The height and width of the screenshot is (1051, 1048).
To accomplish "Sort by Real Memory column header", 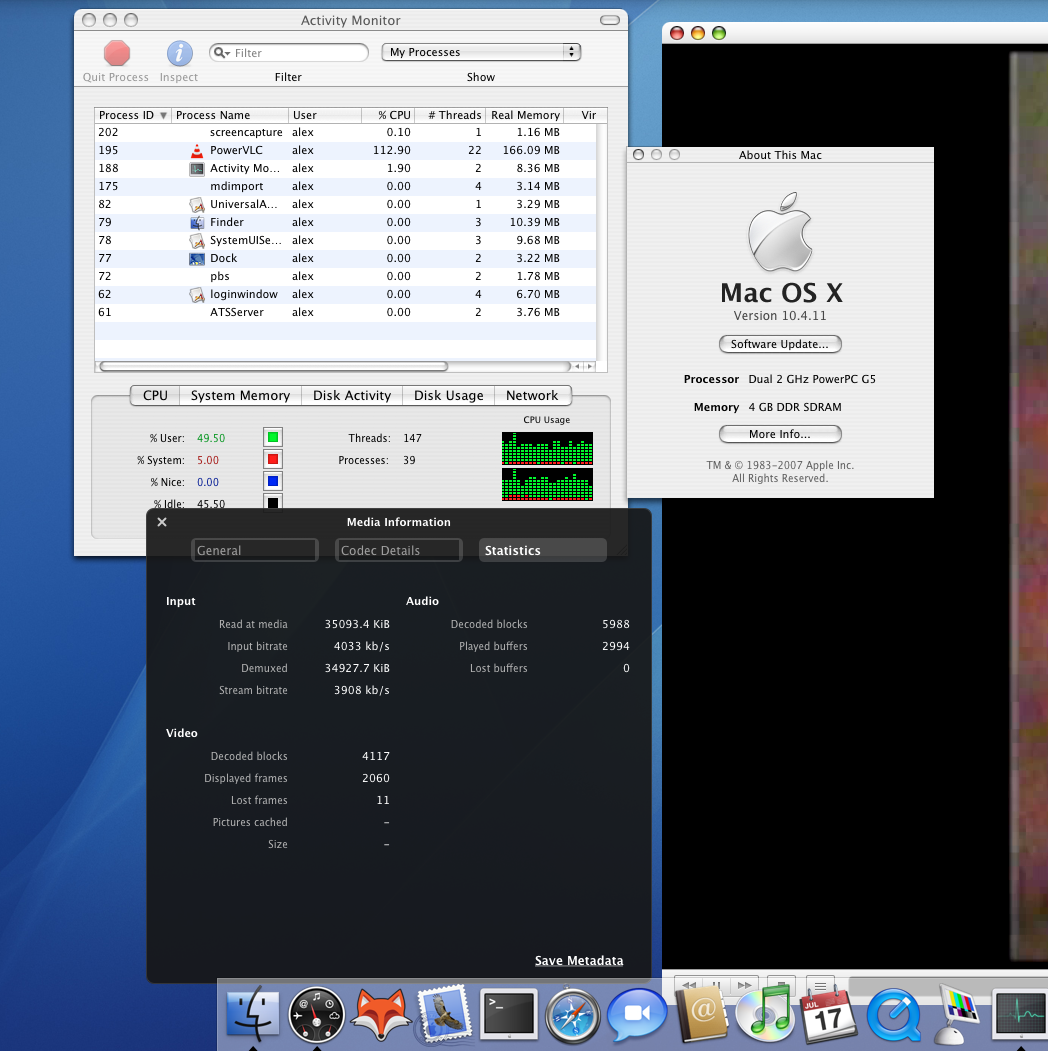I will coord(525,115).
